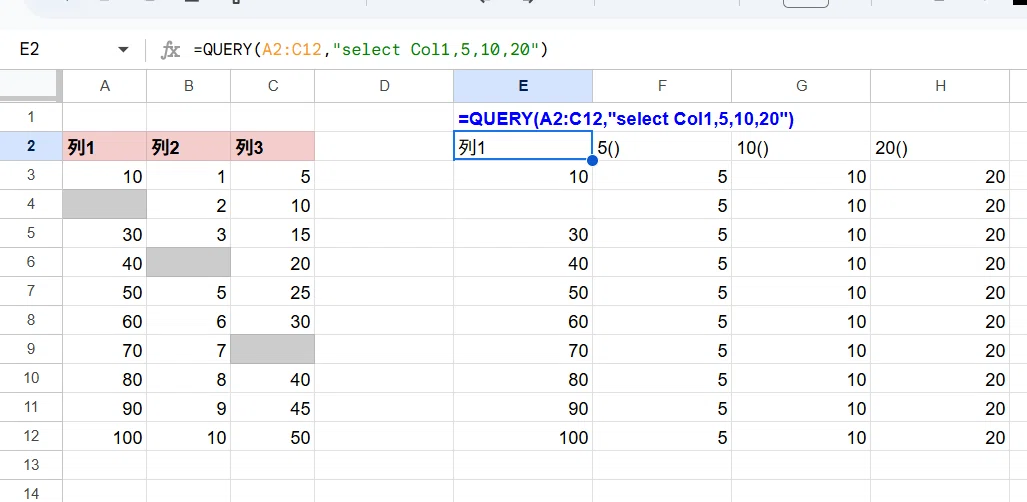Click cell A12 with value 100

pos(104,436)
